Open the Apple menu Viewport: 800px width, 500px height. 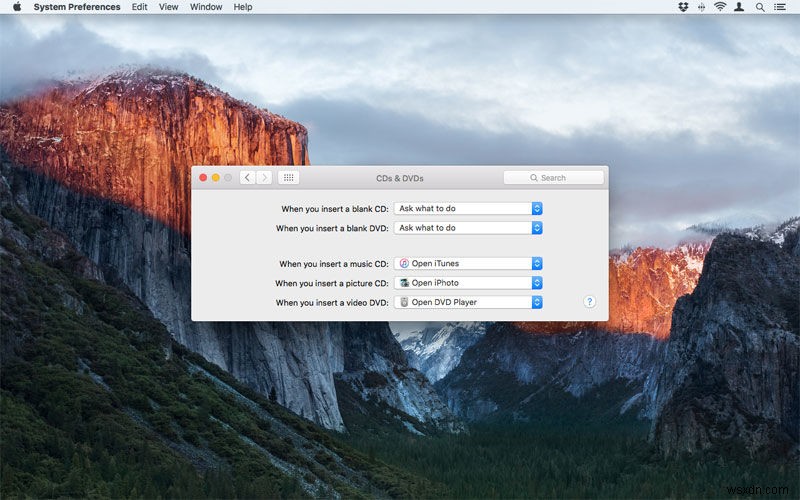[x=16, y=7]
